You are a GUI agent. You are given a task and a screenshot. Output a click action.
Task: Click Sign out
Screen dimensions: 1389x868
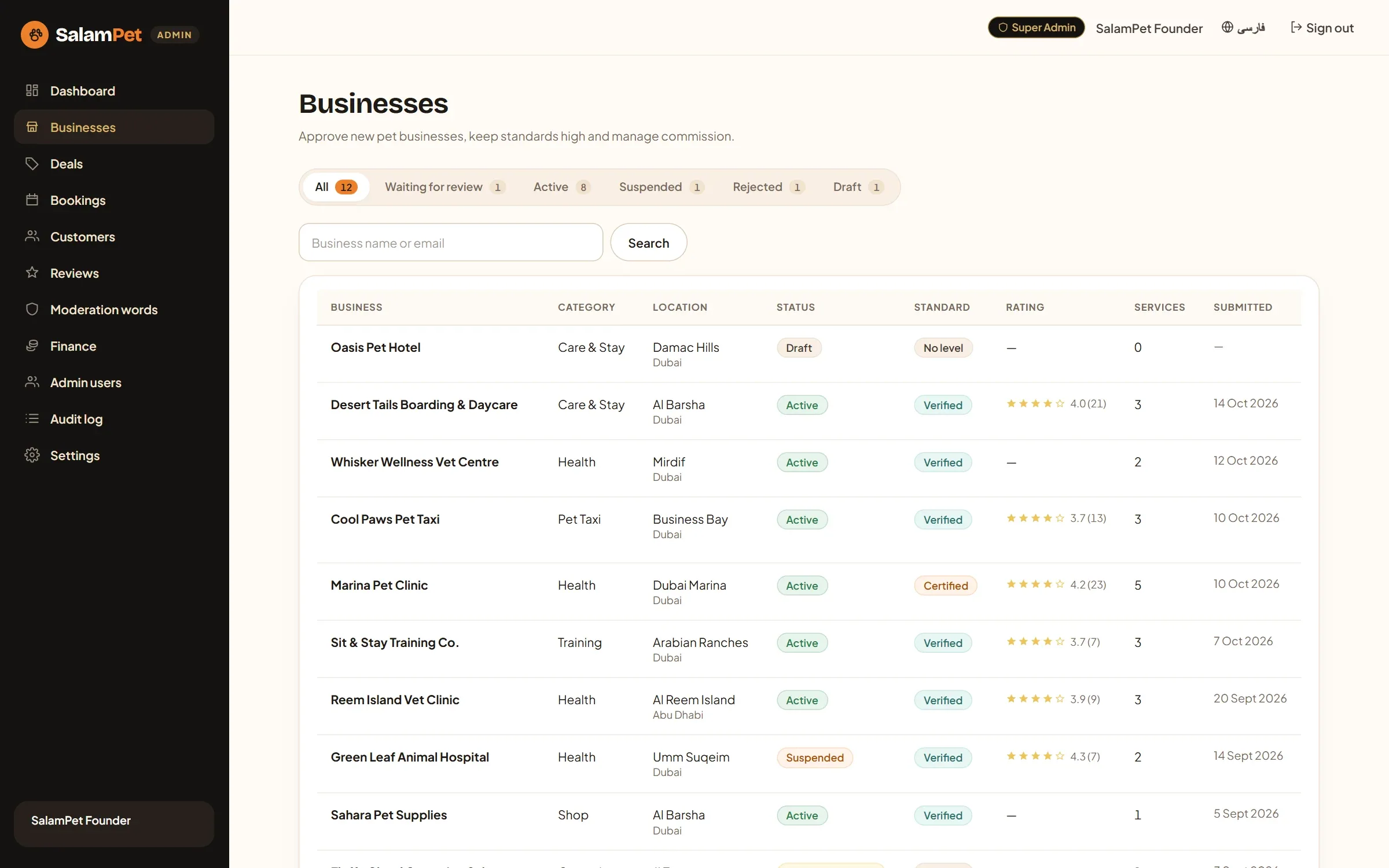click(x=1322, y=28)
